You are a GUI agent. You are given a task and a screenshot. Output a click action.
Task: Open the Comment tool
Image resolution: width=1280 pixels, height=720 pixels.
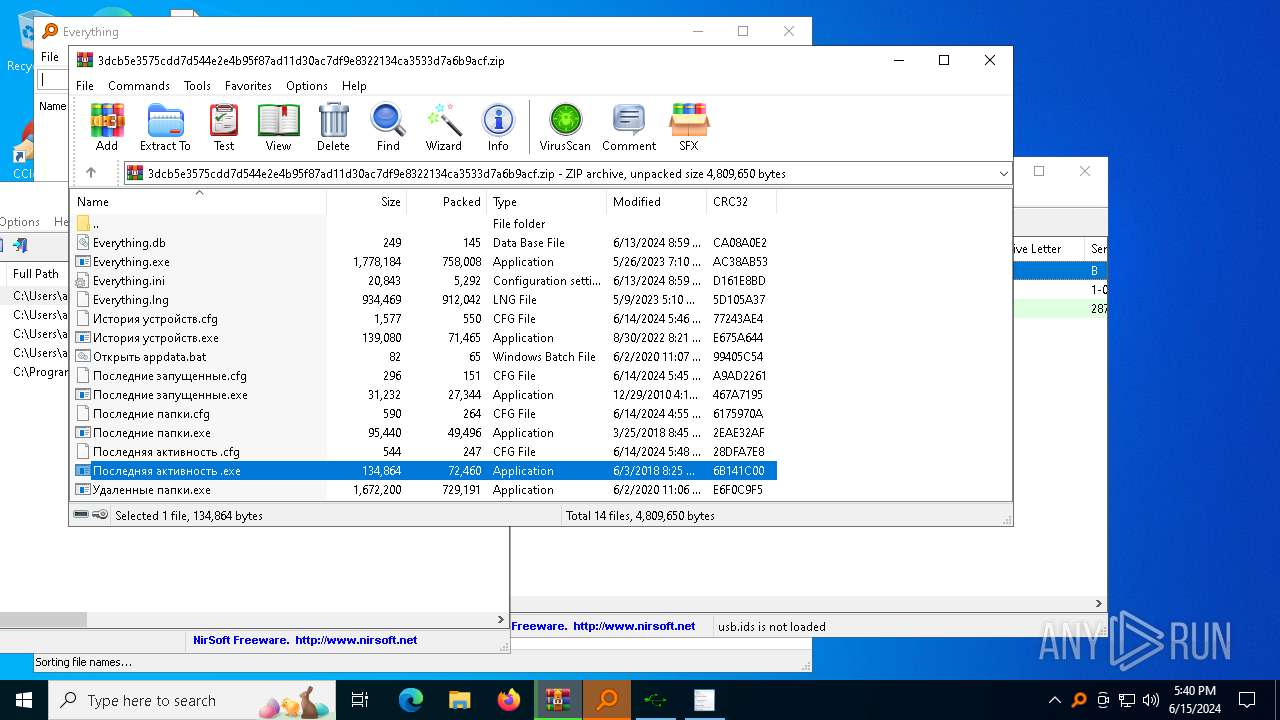[629, 127]
